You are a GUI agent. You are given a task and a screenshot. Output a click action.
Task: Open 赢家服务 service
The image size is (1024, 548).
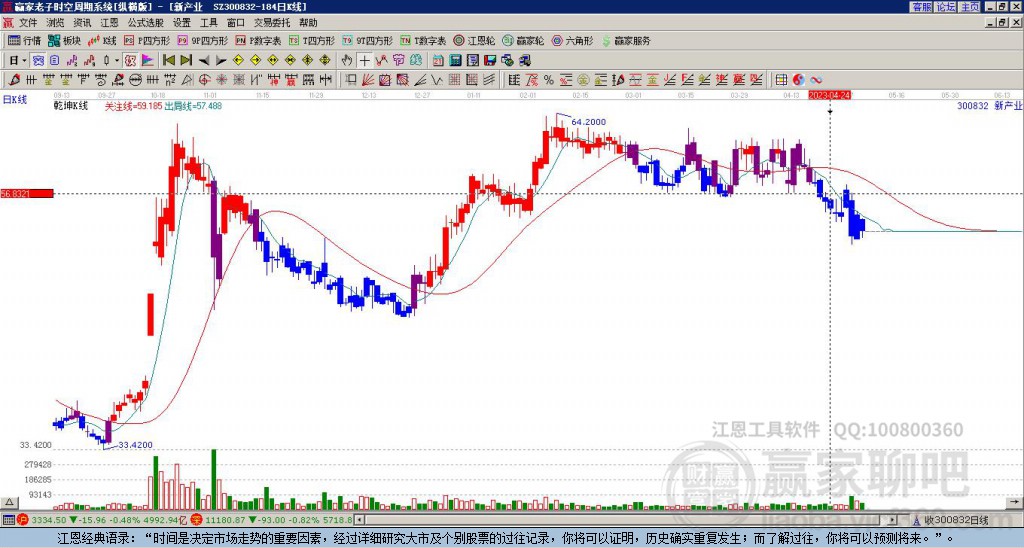point(626,40)
